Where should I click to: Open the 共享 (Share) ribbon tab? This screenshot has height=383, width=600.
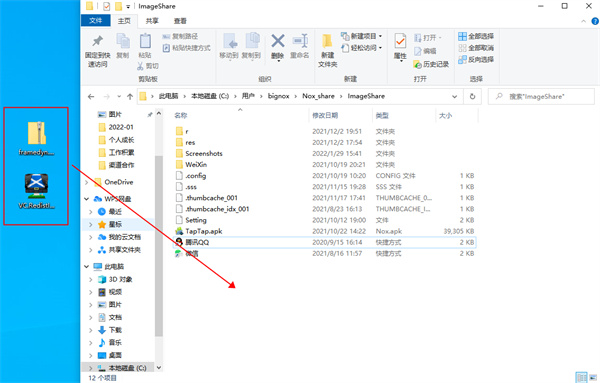pos(152,21)
